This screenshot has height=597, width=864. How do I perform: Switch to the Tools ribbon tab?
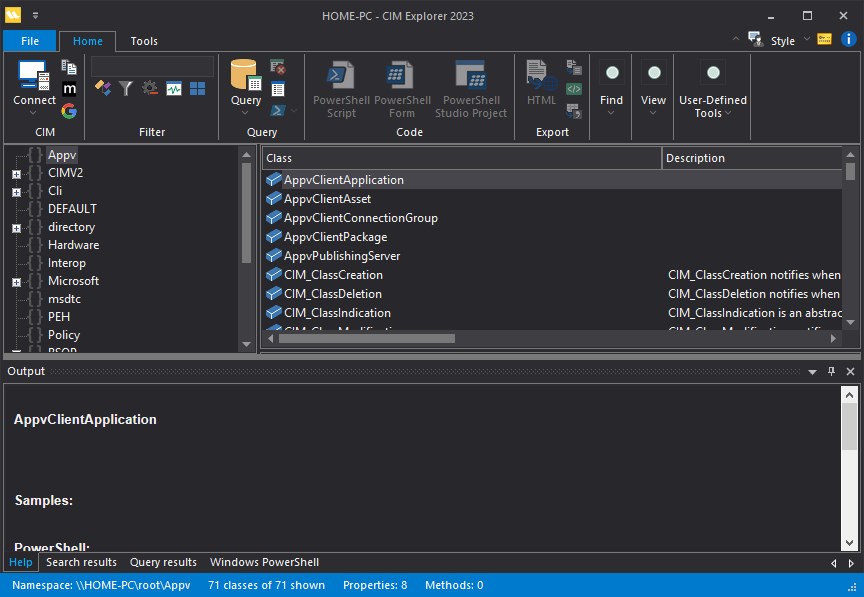coord(143,41)
